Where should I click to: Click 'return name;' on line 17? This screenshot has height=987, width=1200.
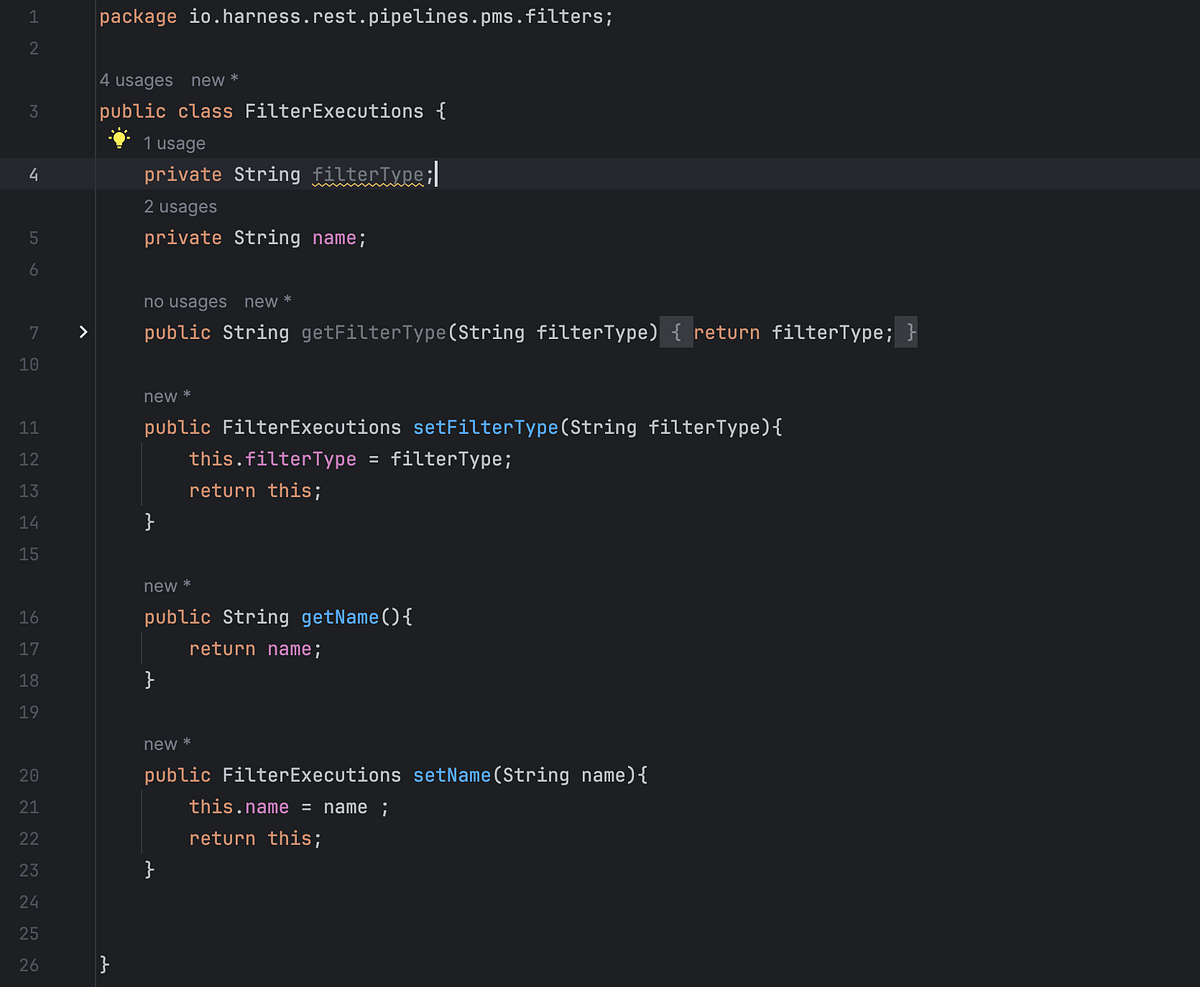pos(256,649)
